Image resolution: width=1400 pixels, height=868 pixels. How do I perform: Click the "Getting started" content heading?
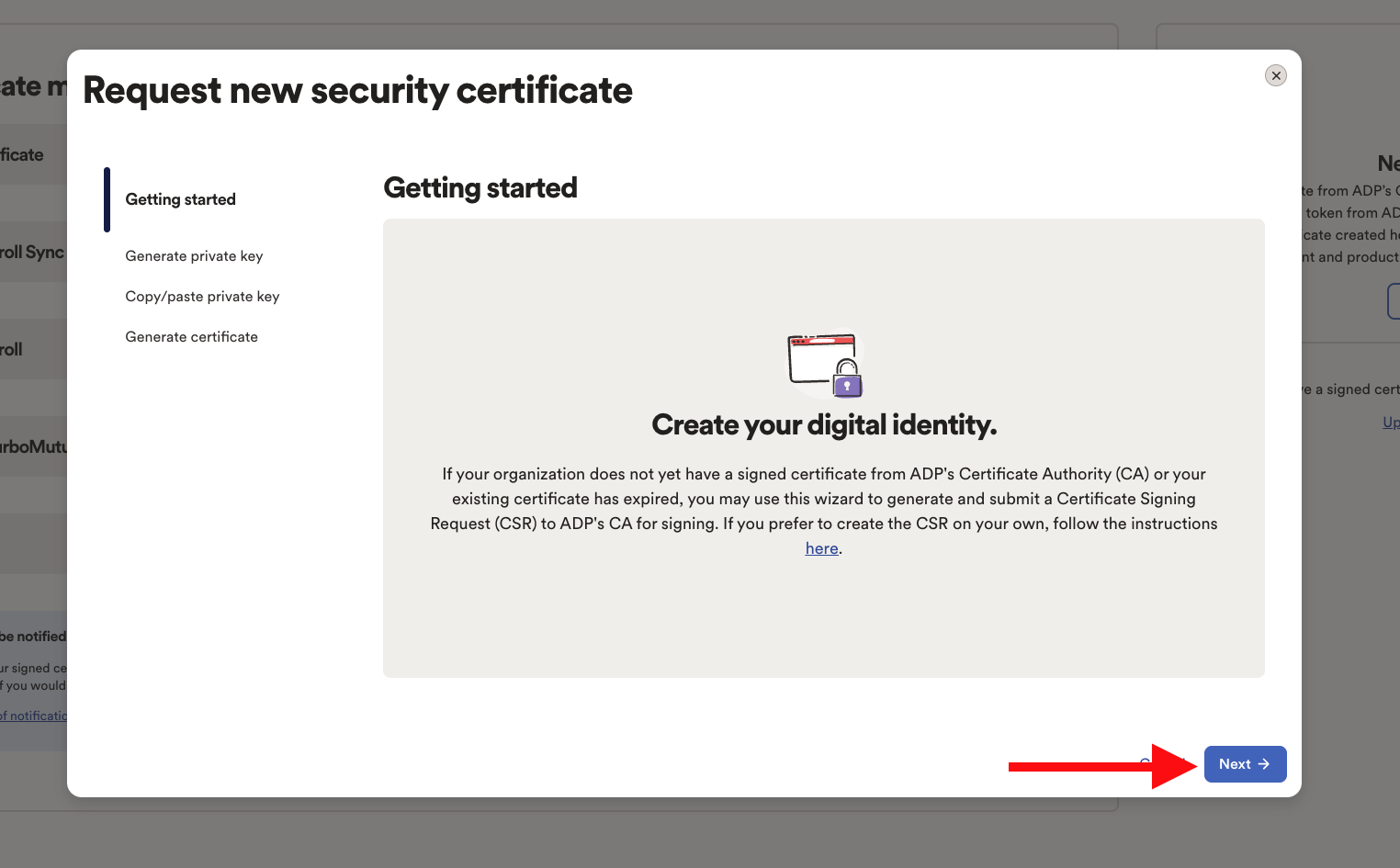coord(480,187)
